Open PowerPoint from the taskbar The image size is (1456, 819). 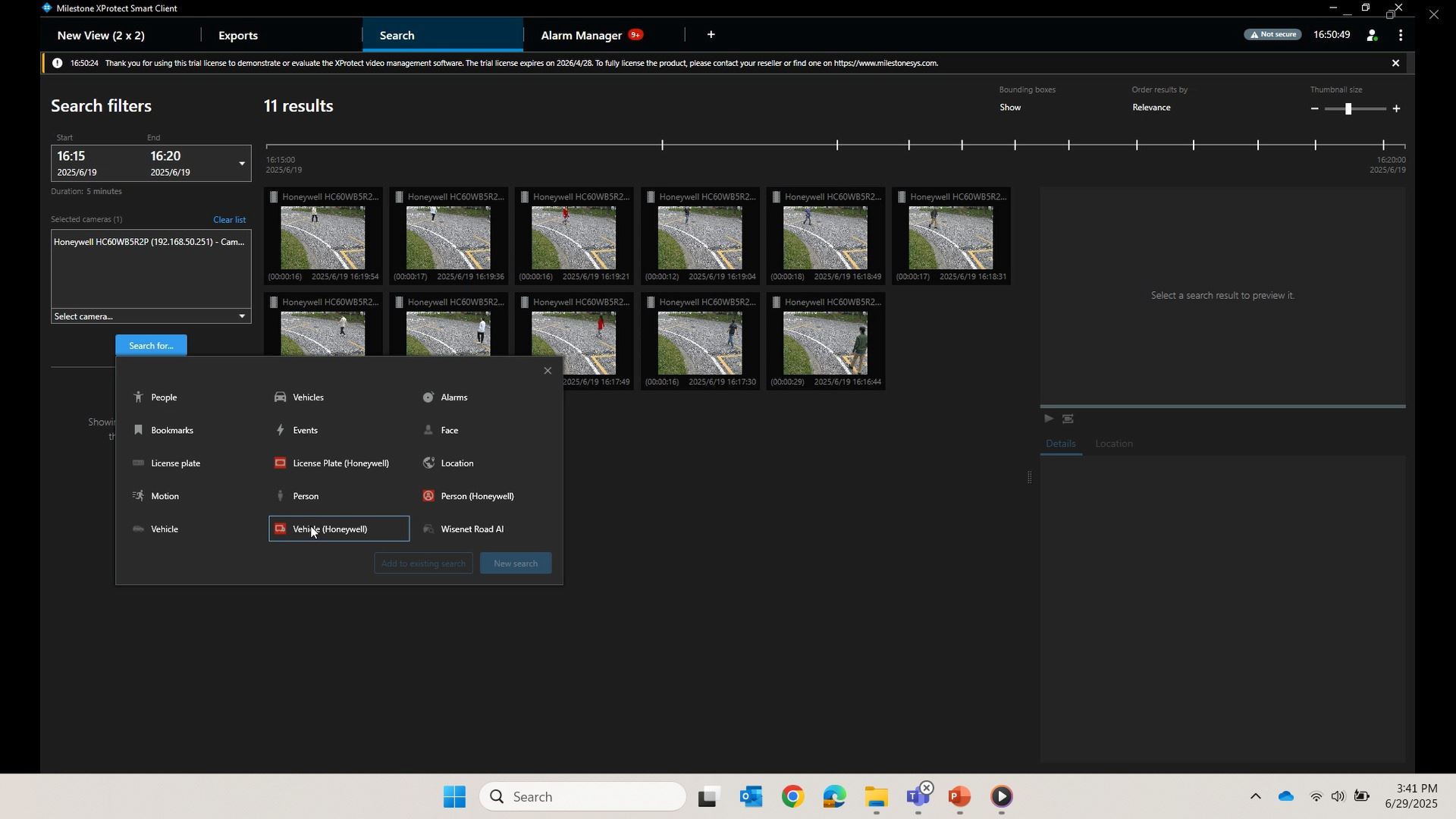(x=959, y=797)
